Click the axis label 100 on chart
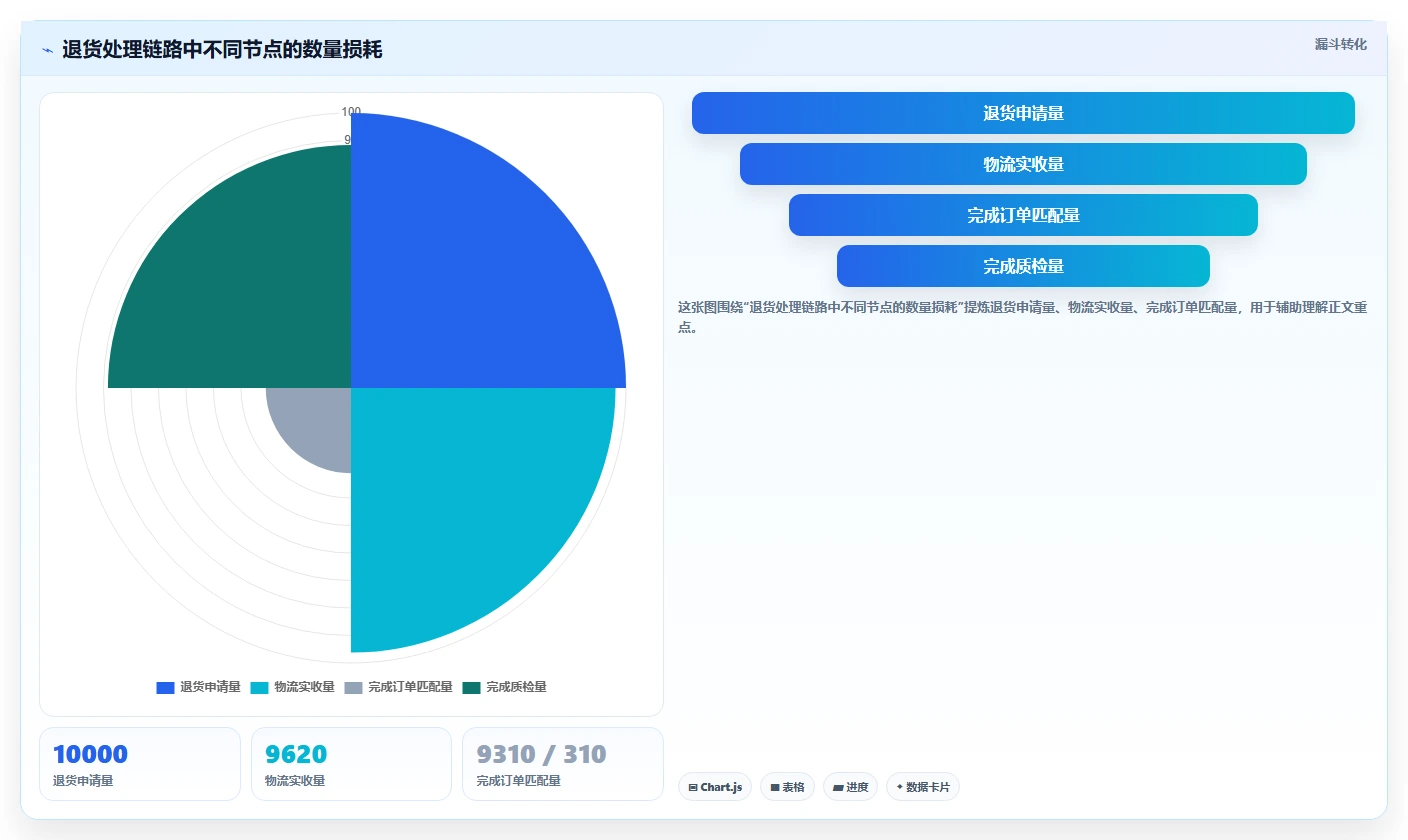 pyautogui.click(x=351, y=112)
